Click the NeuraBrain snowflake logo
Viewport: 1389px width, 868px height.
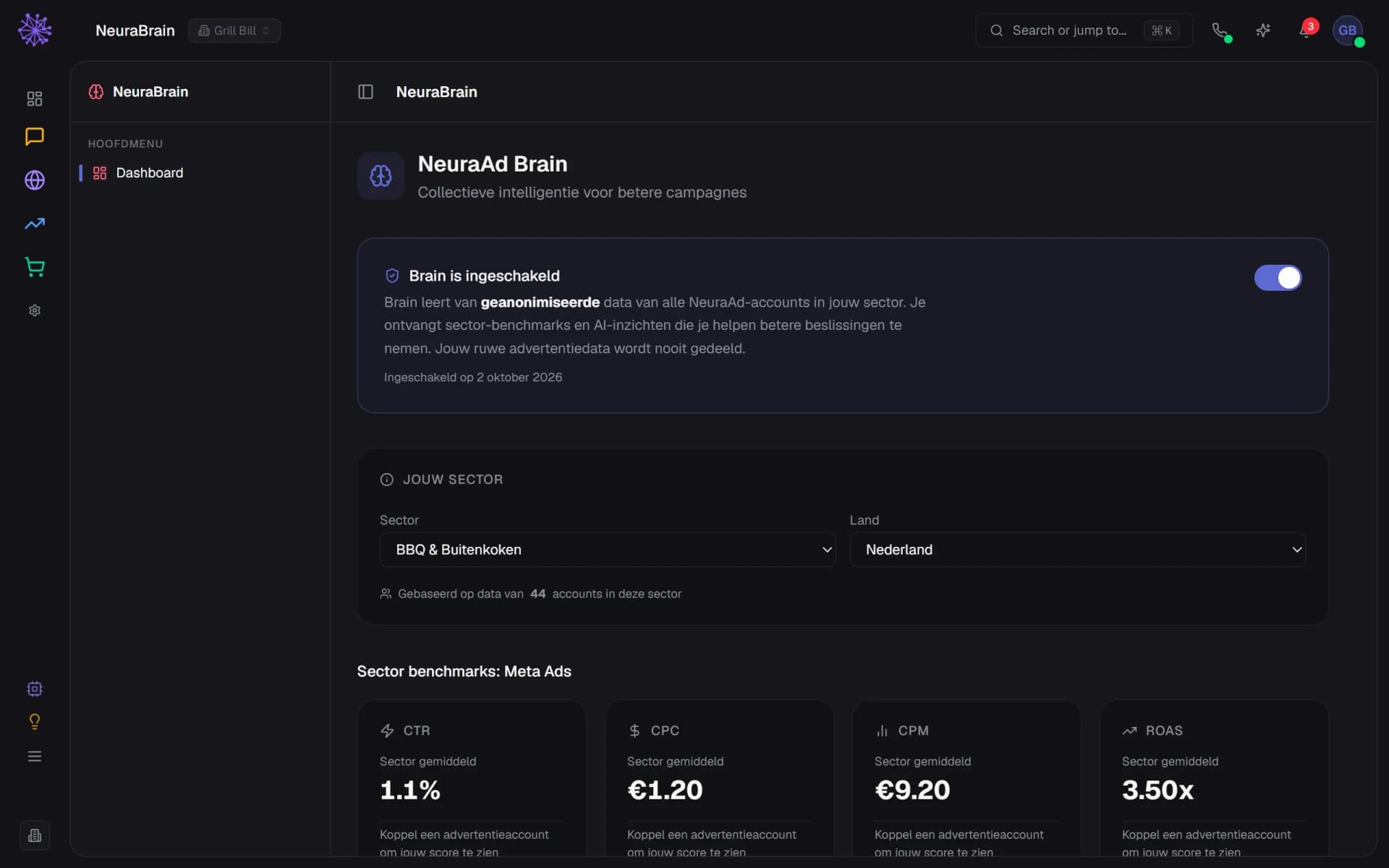click(35, 30)
